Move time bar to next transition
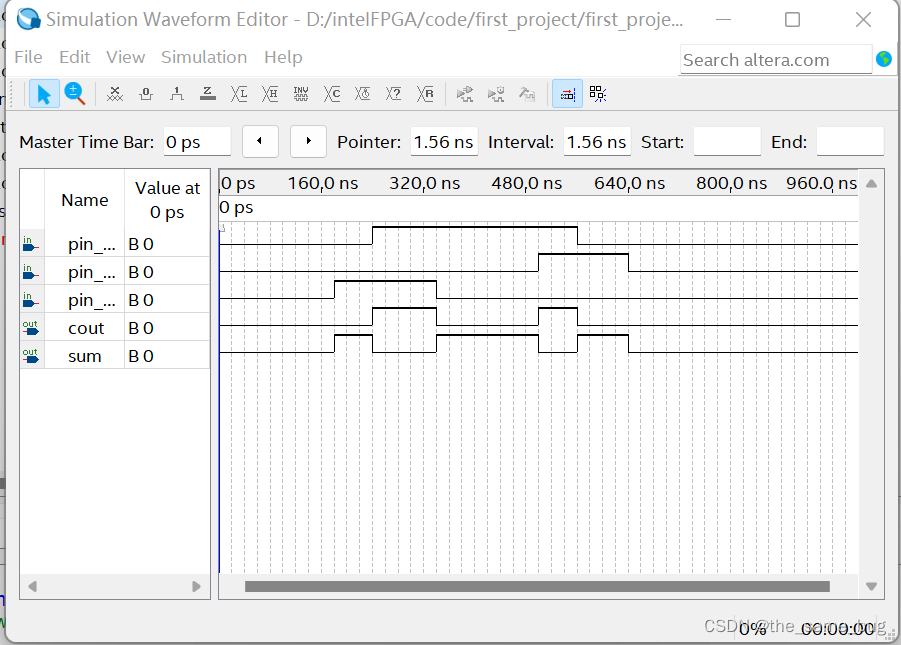The width and height of the screenshot is (901, 645). [x=308, y=141]
